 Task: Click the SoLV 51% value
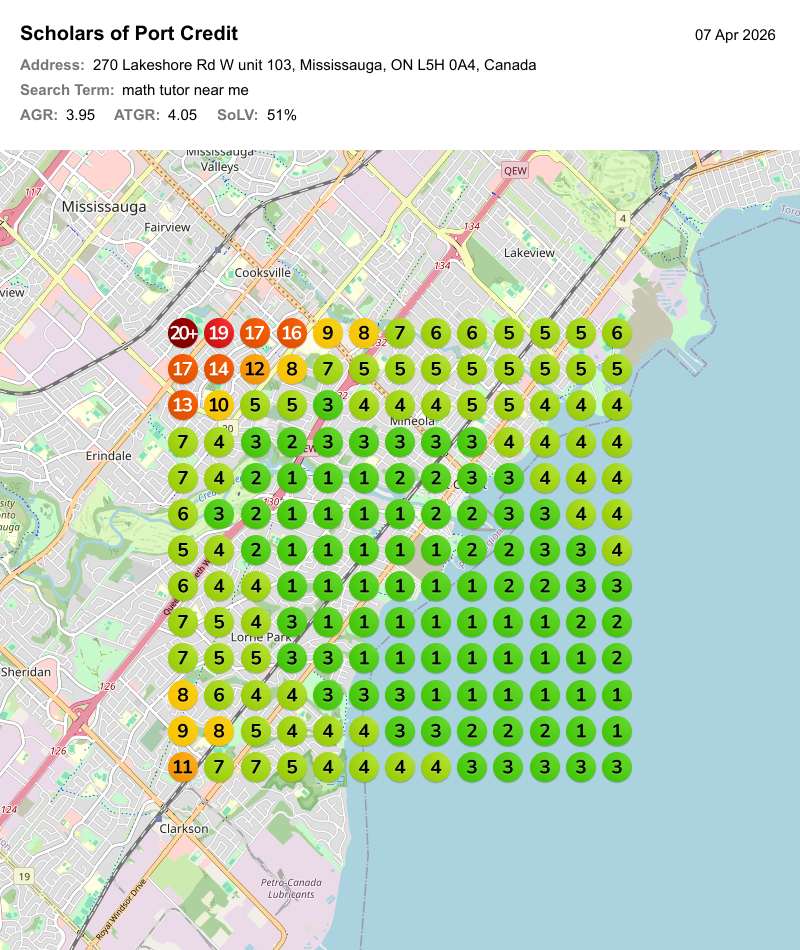pos(281,115)
